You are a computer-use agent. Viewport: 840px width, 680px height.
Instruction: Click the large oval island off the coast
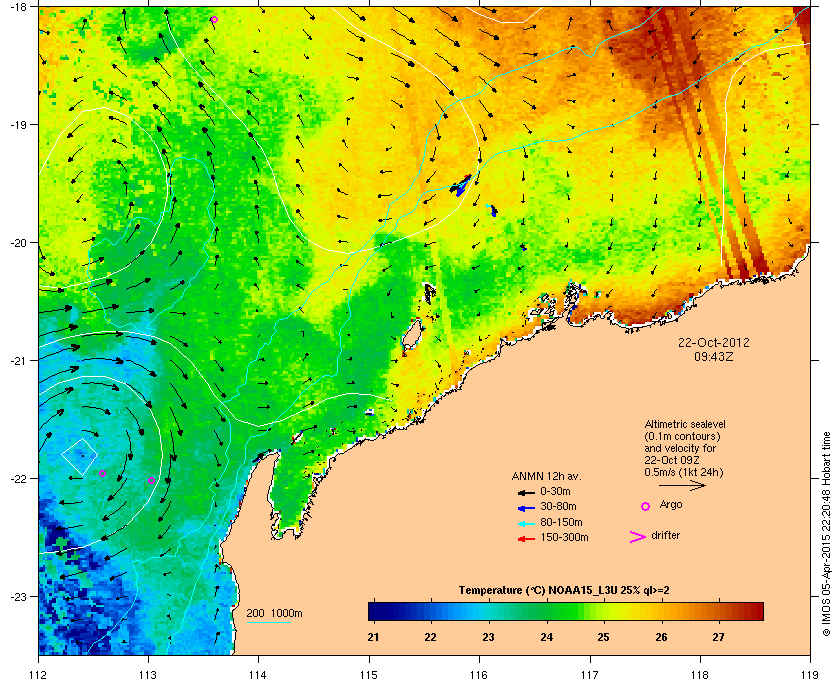coord(411,335)
